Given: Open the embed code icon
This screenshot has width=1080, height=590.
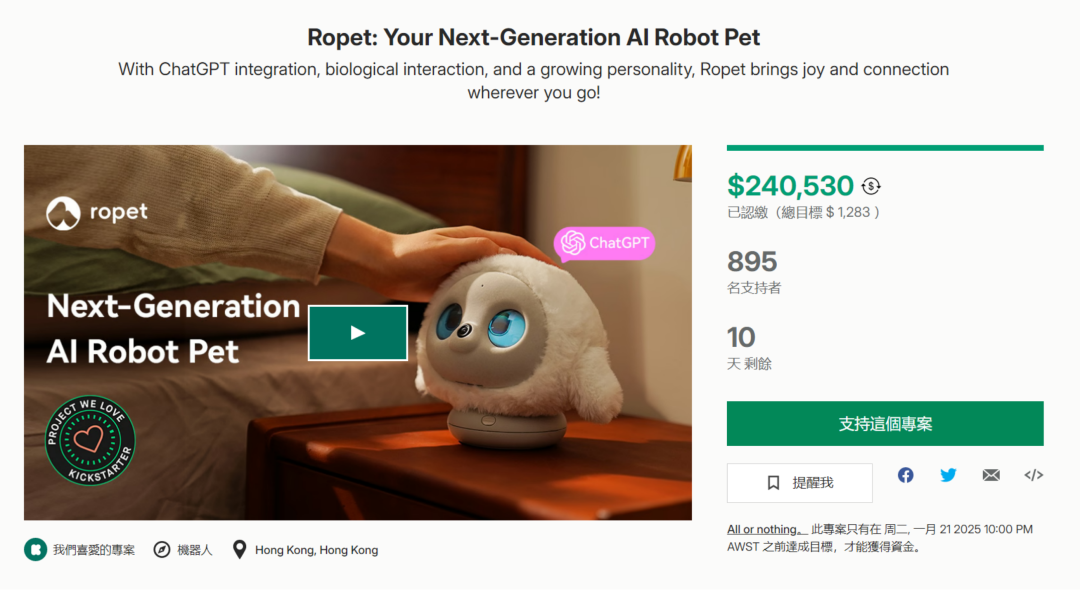Looking at the screenshot, I should (1033, 475).
